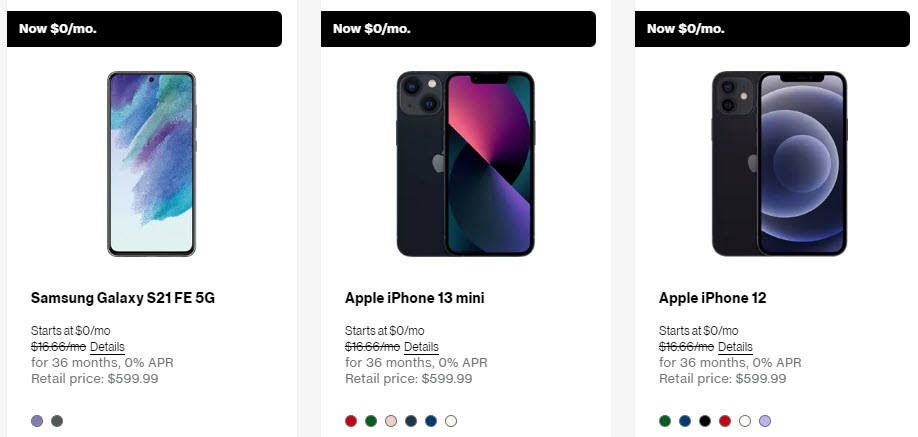
Task: Click the Apple iPhone 12 title
Action: coord(712,298)
